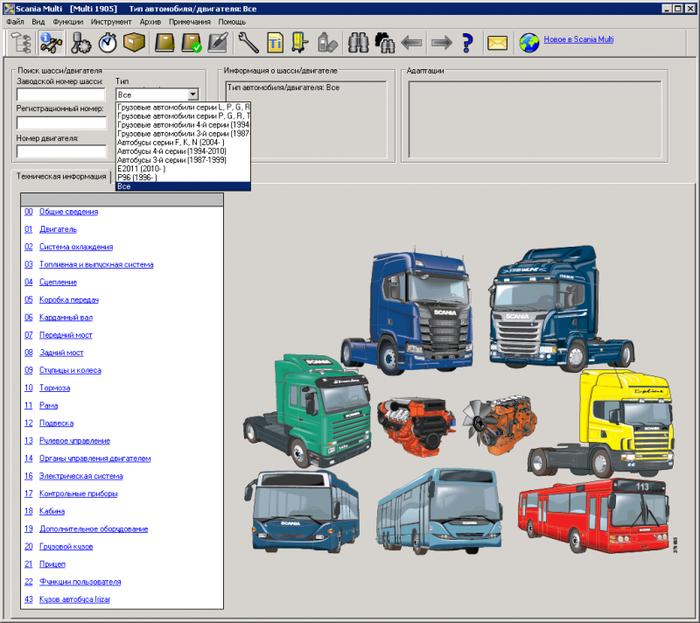Click the yellow envelope mail icon
700x623 pixels.
pyautogui.click(x=497, y=43)
